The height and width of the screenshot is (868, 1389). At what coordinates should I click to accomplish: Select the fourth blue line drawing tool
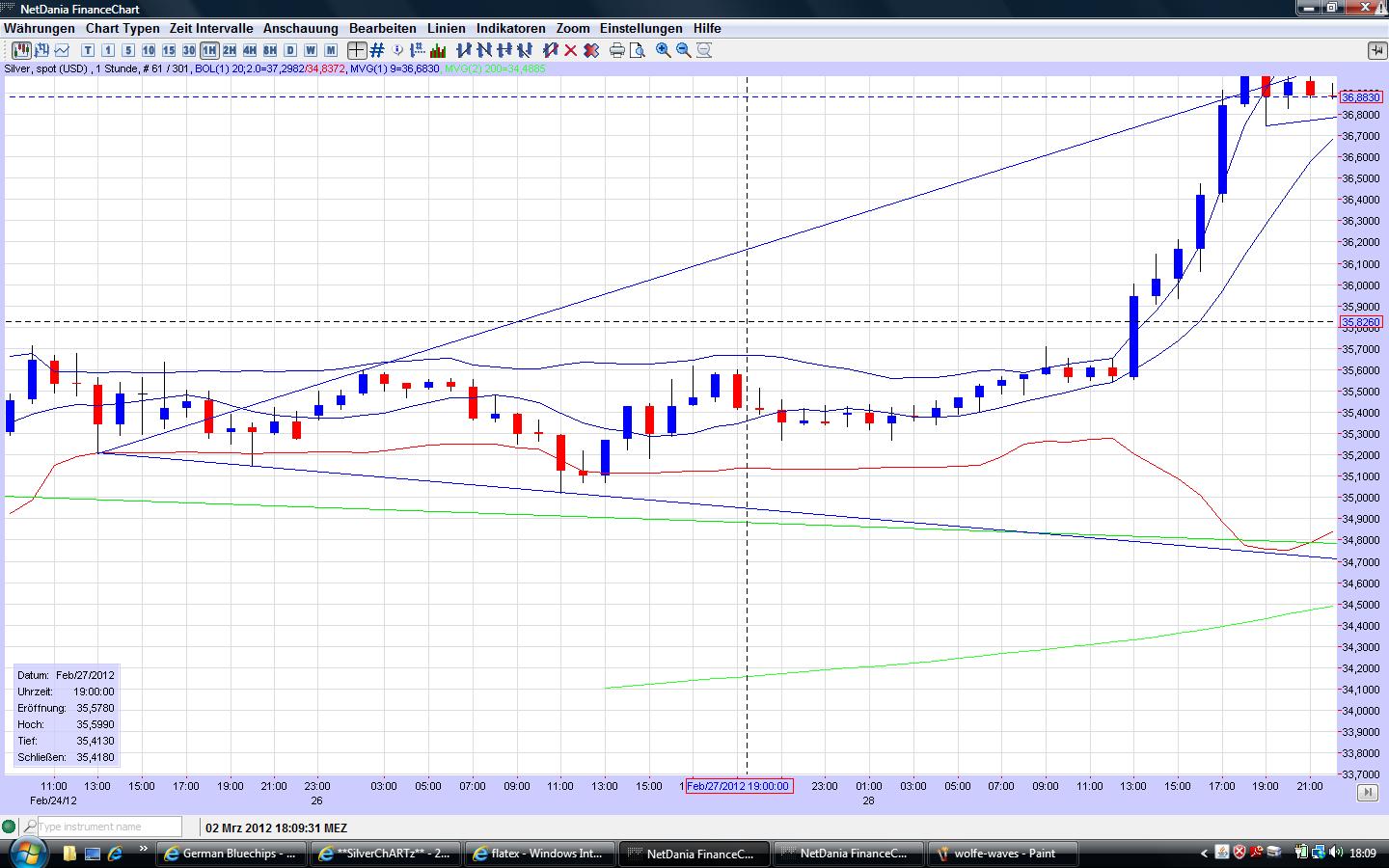525,50
